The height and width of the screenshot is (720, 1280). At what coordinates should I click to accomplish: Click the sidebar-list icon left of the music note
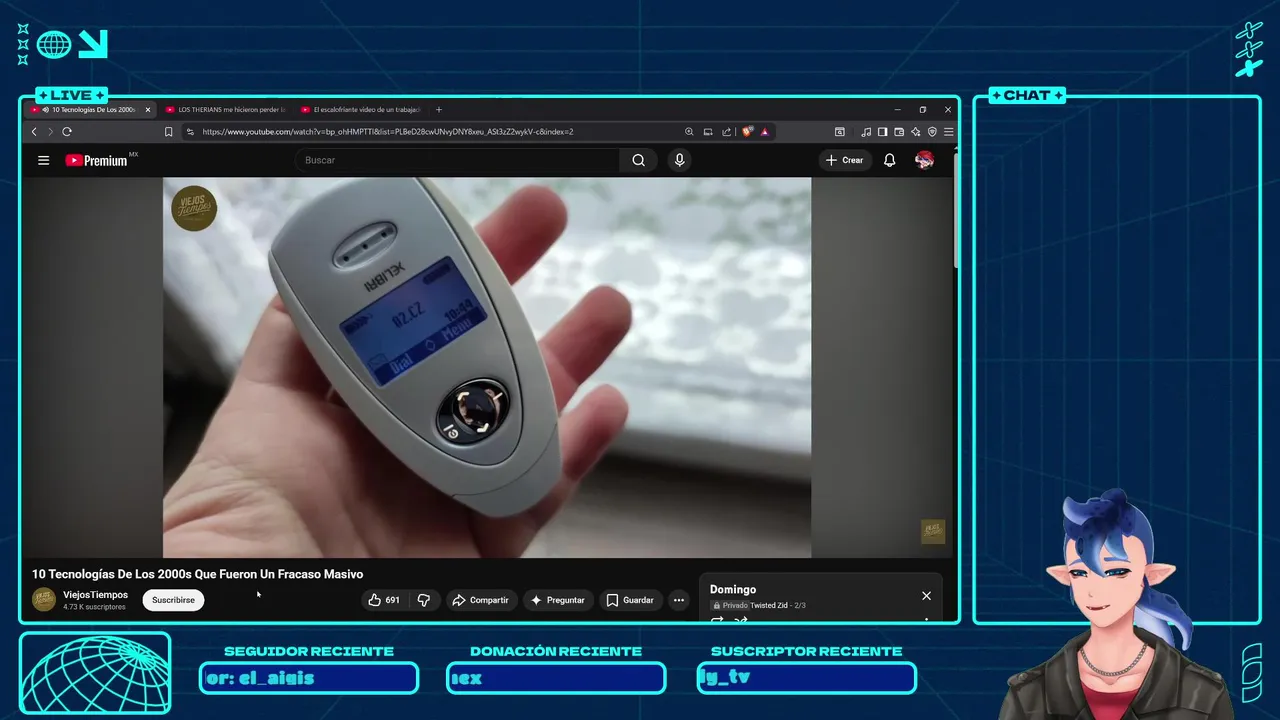pos(839,132)
